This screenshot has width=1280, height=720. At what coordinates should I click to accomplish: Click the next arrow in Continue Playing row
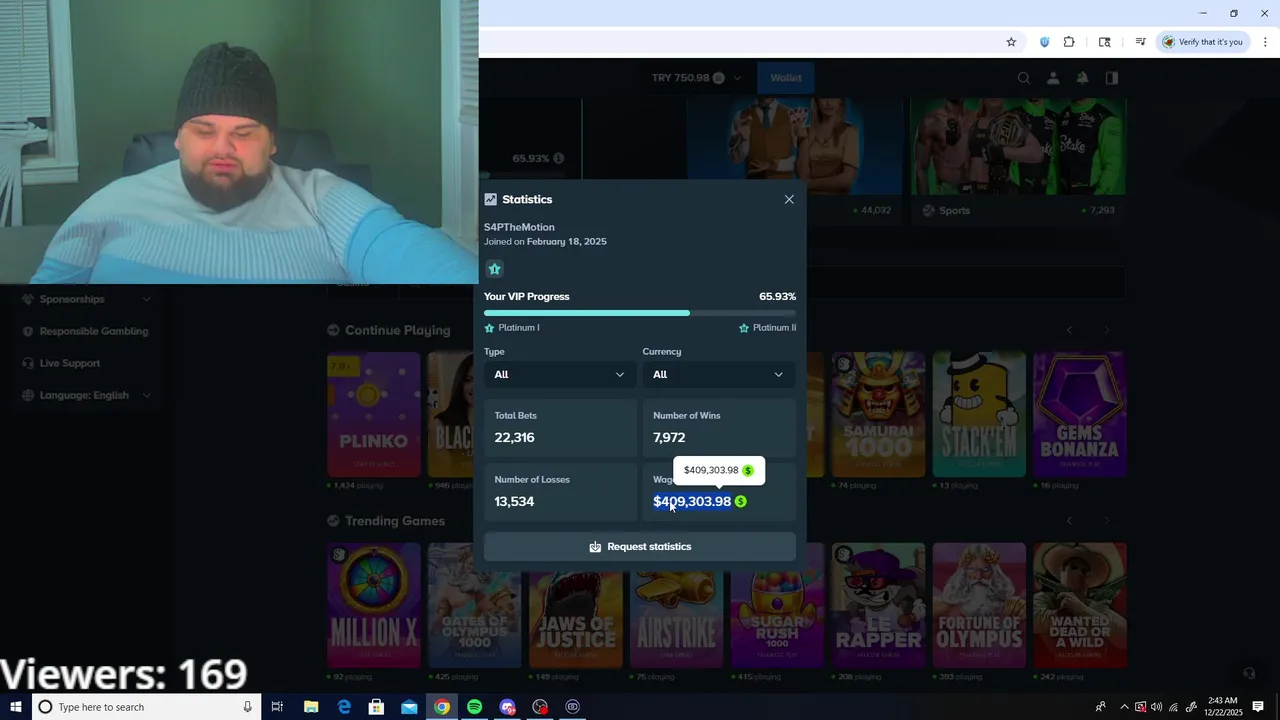(1106, 330)
